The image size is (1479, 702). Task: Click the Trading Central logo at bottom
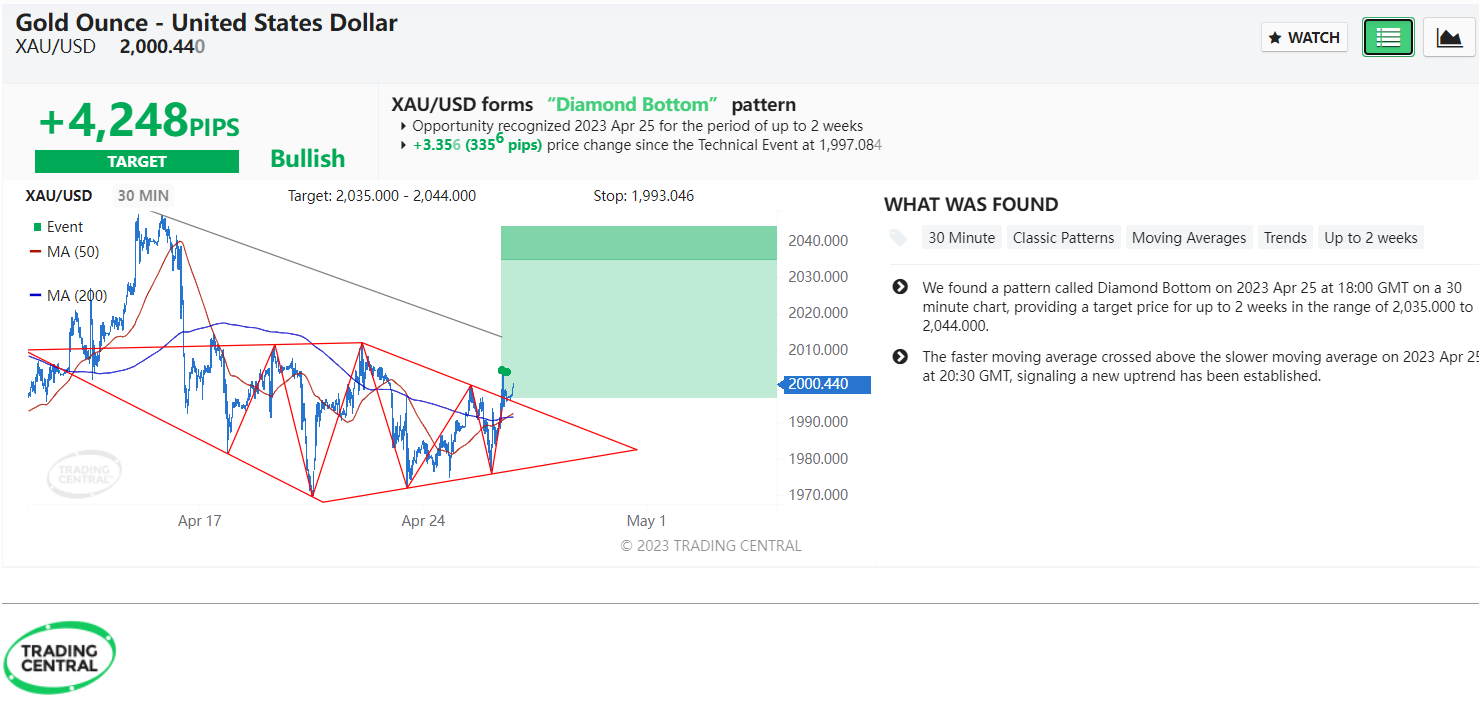[60, 657]
